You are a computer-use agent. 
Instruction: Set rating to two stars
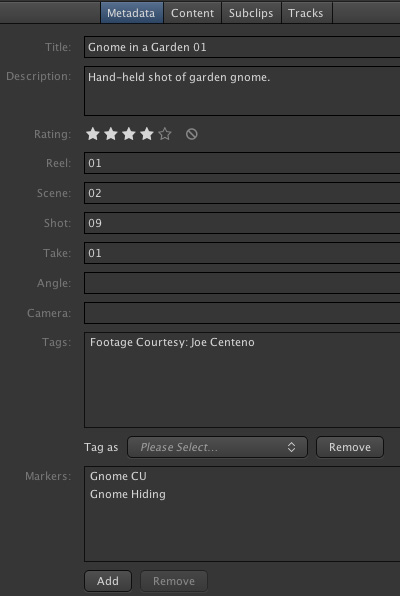pyautogui.click(x=111, y=134)
